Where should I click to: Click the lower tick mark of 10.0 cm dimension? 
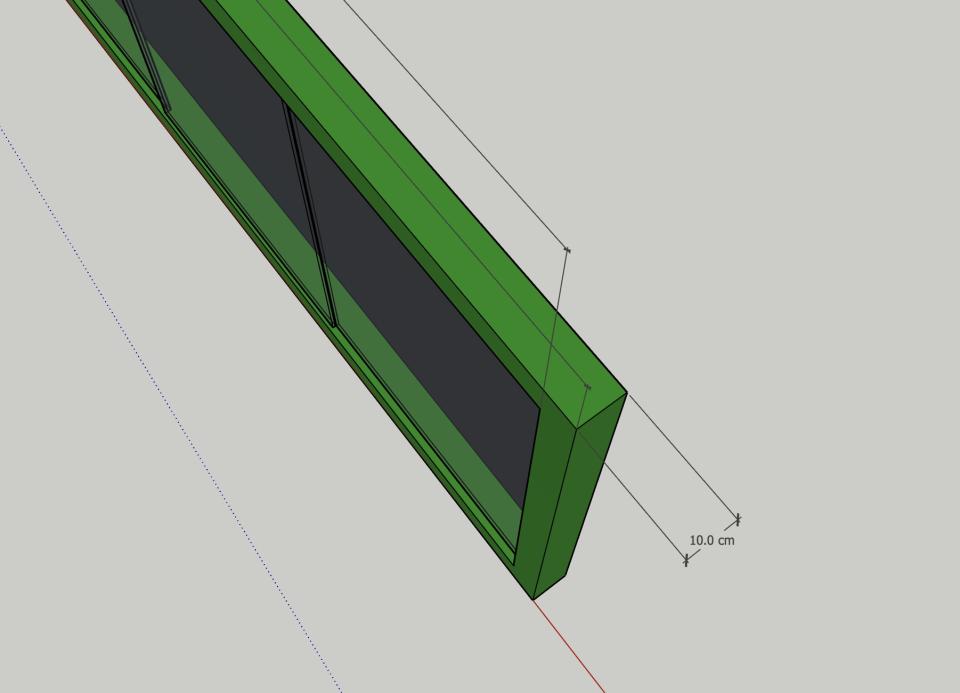(x=686, y=560)
